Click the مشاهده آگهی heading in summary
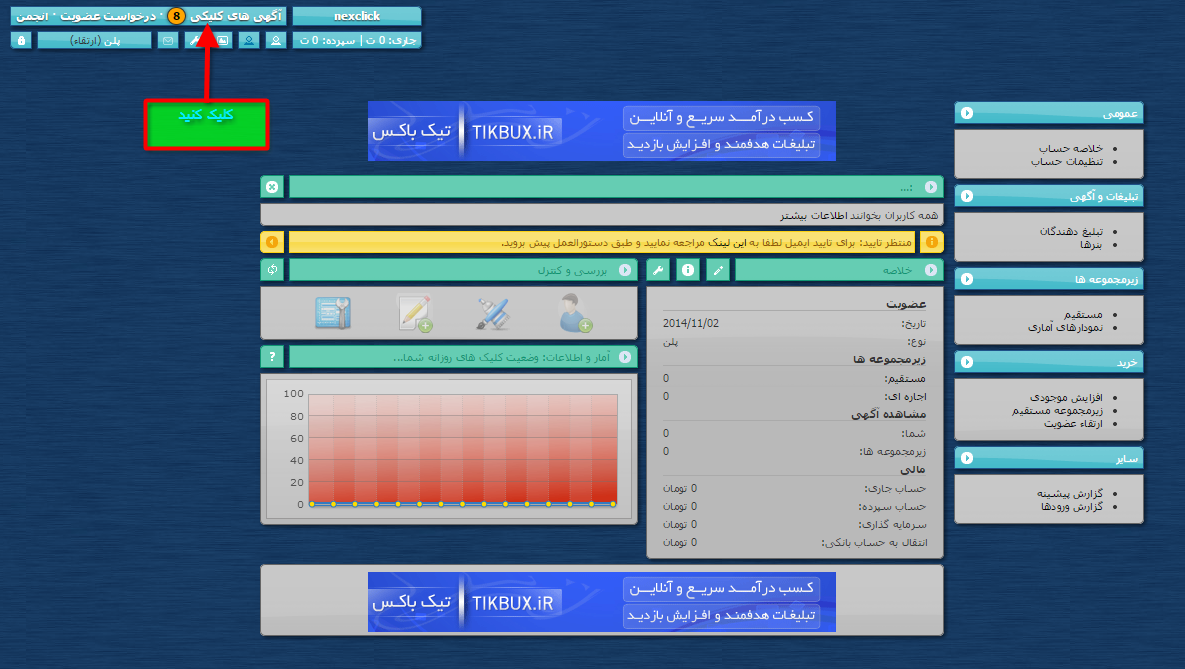This screenshot has width=1185, height=669. (x=888, y=414)
